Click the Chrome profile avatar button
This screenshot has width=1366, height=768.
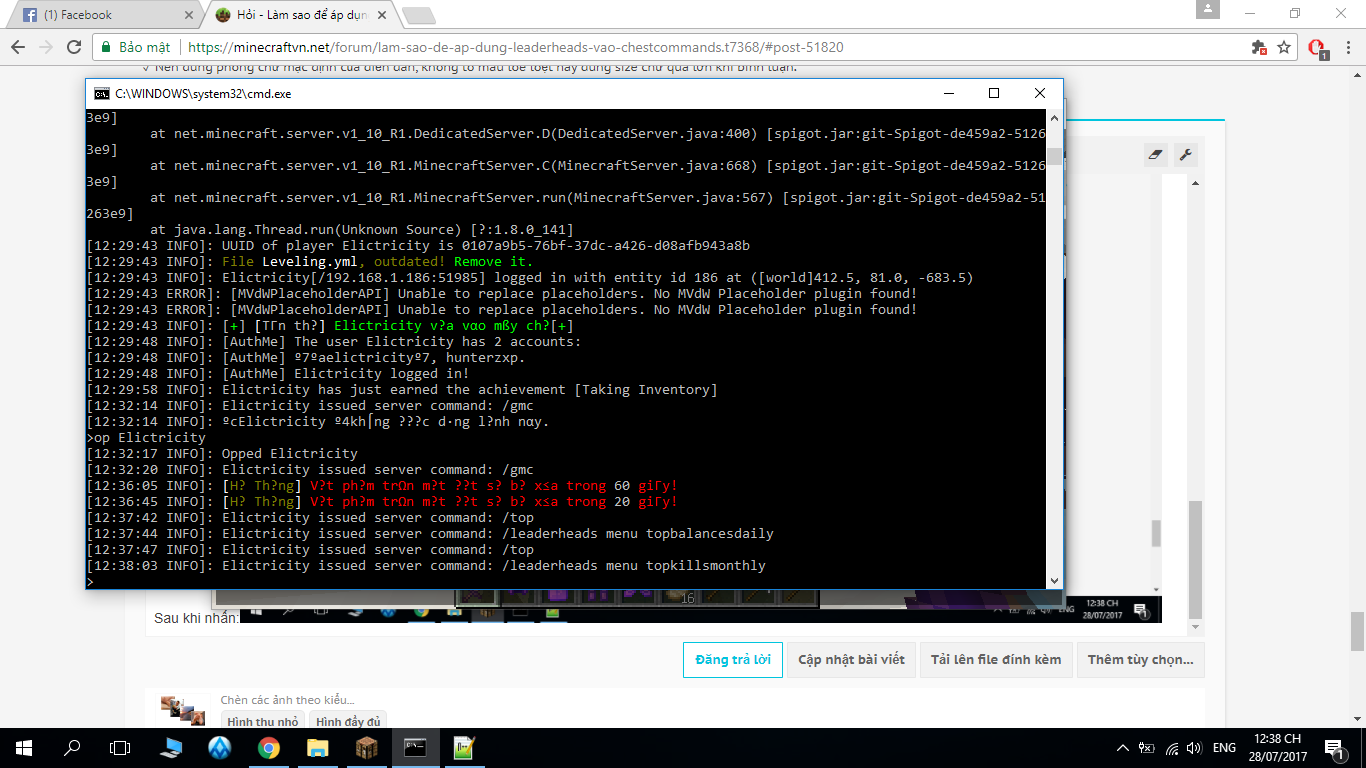click(1208, 9)
